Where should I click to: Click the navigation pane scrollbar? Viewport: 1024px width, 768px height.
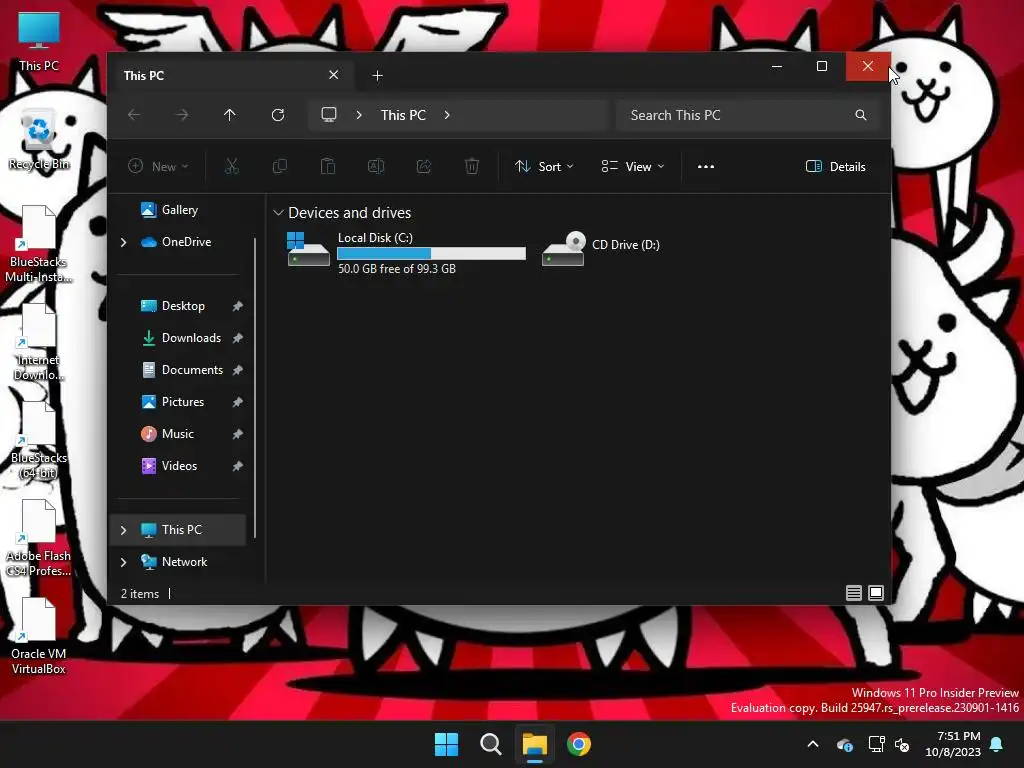point(255,388)
